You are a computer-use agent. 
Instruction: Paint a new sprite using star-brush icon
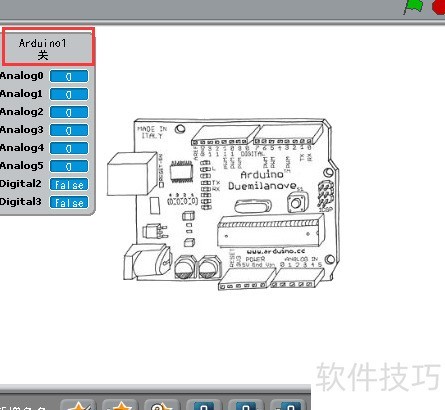coord(78,405)
